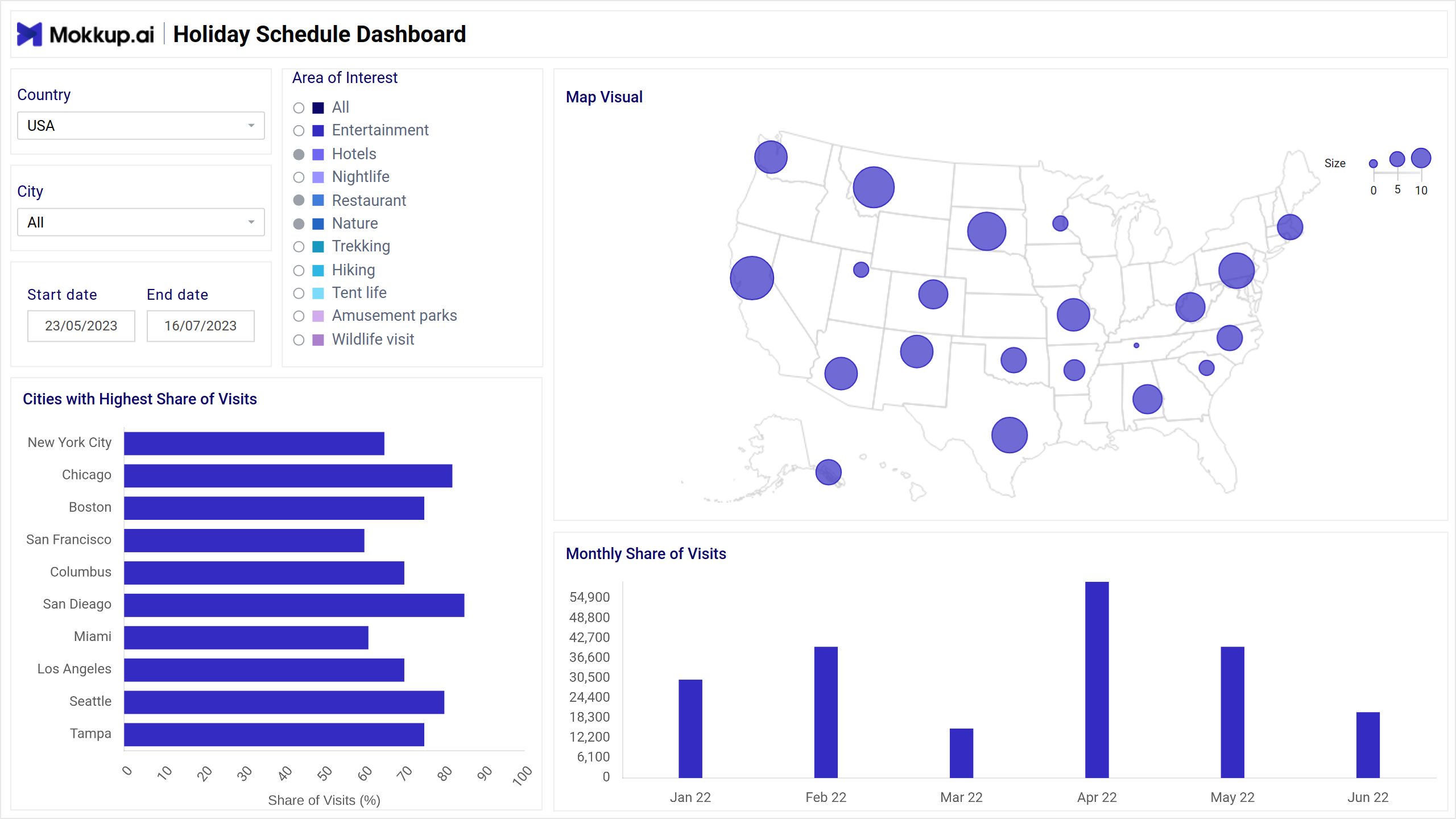Select the Entertainment radio button
1456x819 pixels.
click(299, 131)
